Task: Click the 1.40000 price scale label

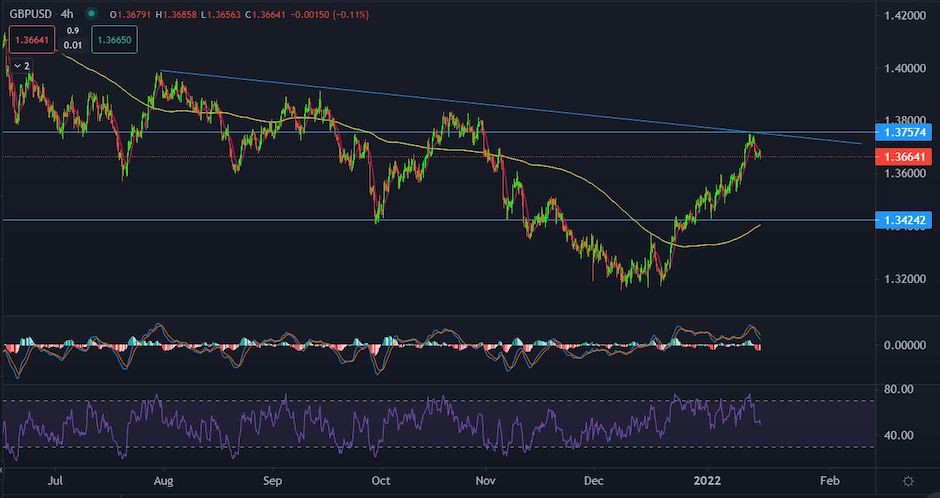Action: (x=905, y=68)
